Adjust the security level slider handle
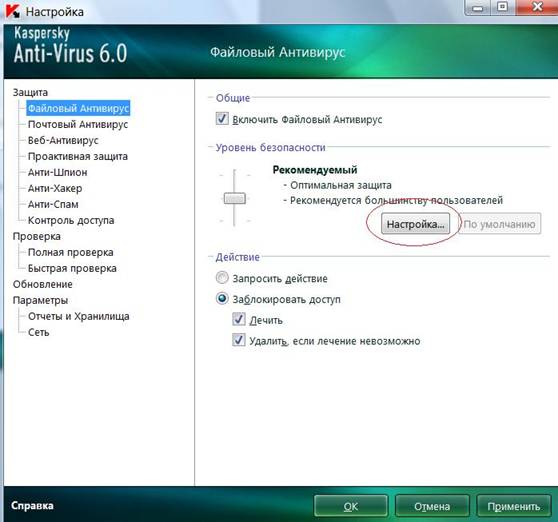The width and height of the screenshot is (558, 522). [235, 198]
